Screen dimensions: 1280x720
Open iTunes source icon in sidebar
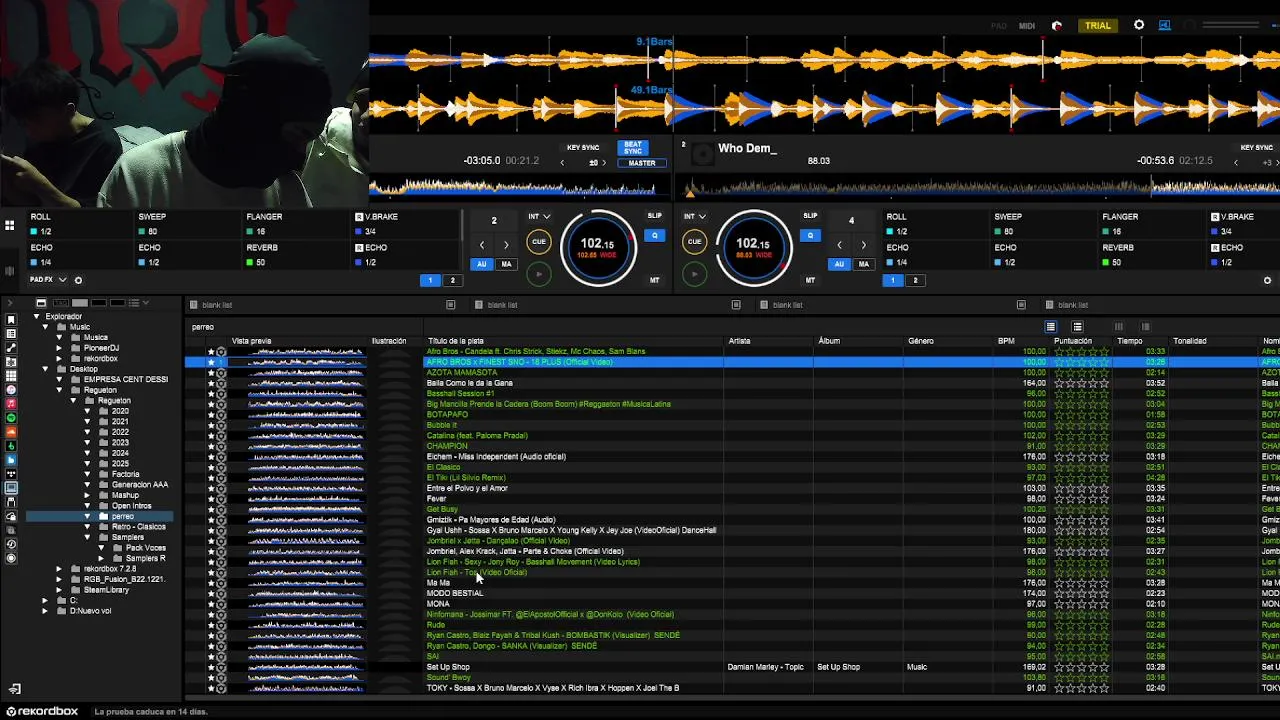11,389
